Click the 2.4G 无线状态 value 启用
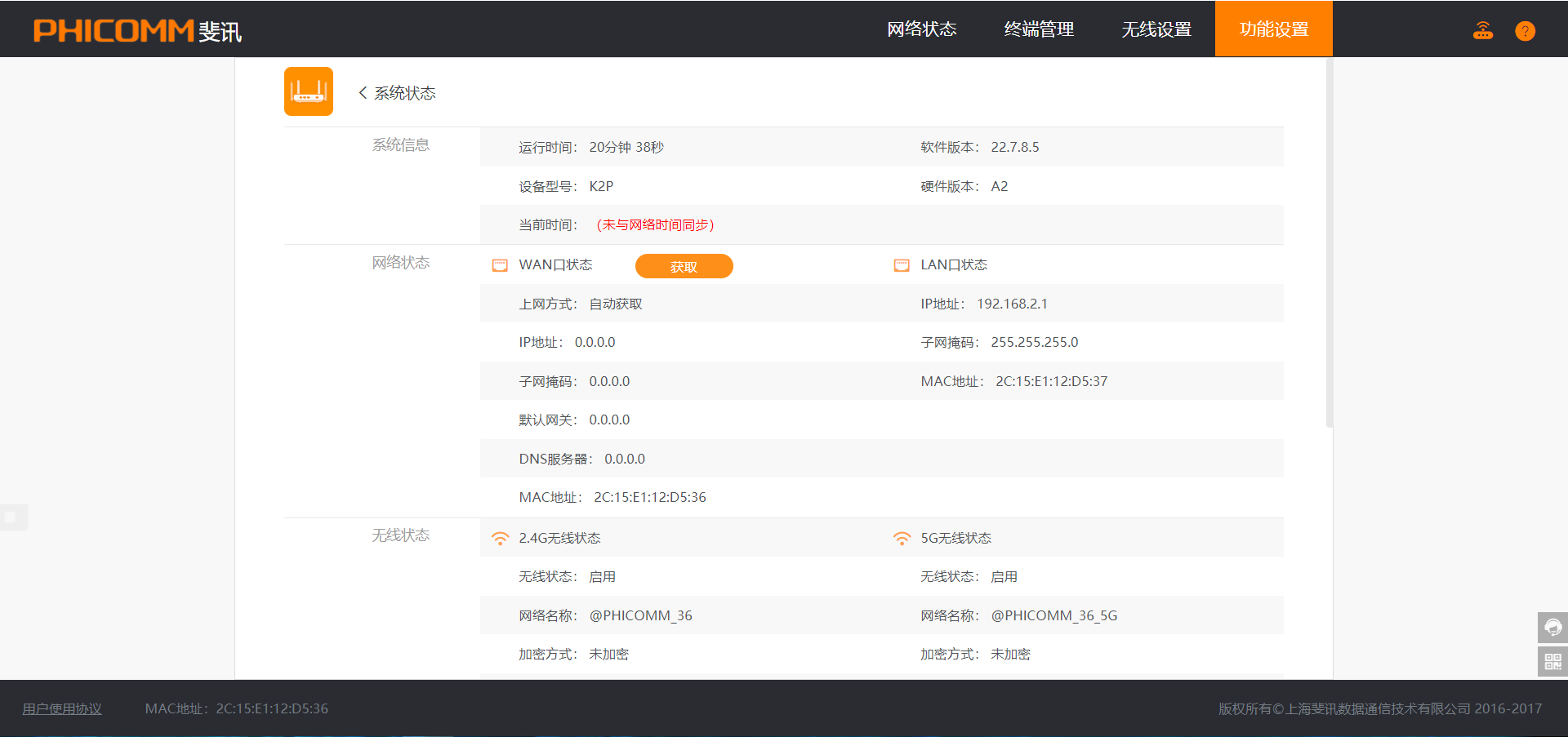This screenshot has width=1568, height=737. click(x=603, y=576)
